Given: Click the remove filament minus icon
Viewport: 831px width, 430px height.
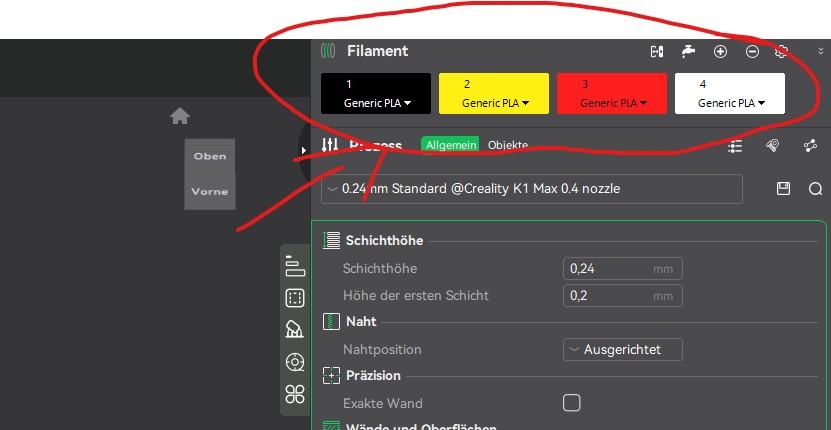Looking at the screenshot, I should pos(753,51).
